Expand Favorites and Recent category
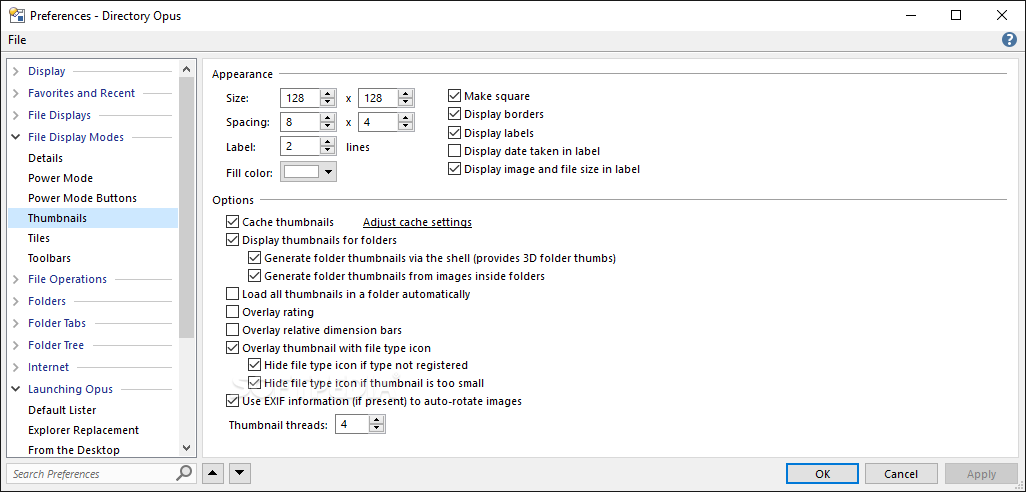1026x492 pixels. [16, 94]
